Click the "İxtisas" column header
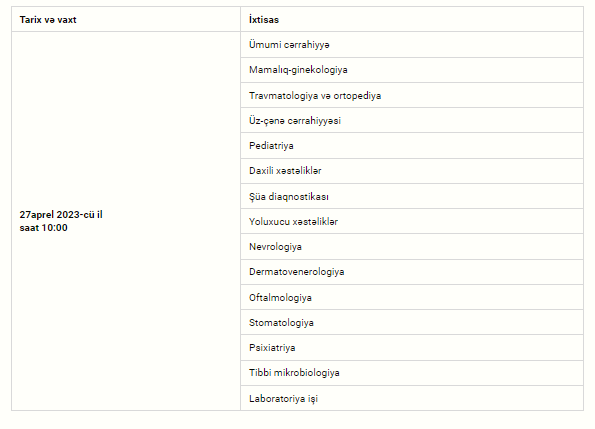Viewport: 595px width, 429px height. [x=412, y=19]
